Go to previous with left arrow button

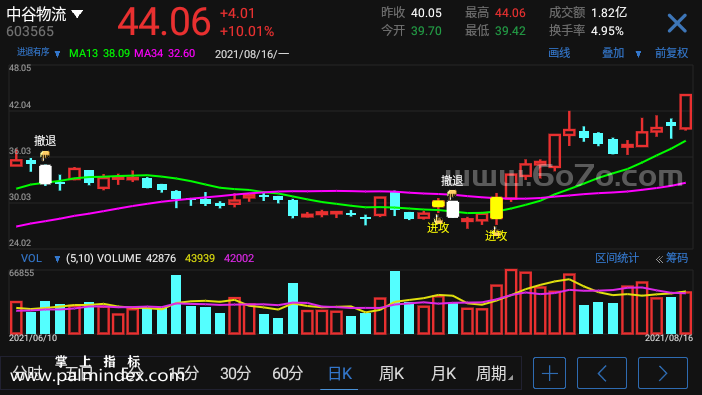[602, 373]
